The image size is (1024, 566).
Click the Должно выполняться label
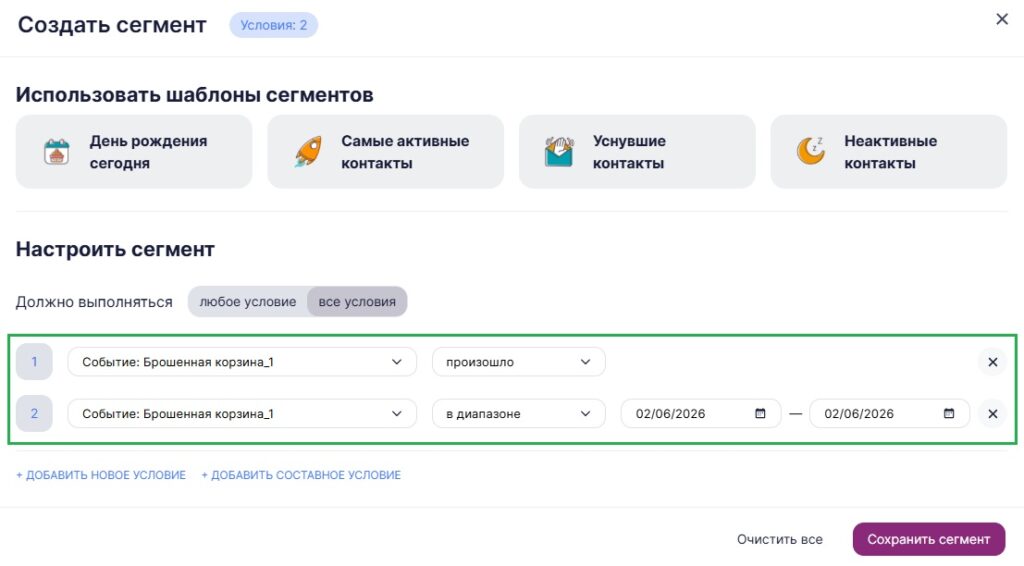(94, 302)
